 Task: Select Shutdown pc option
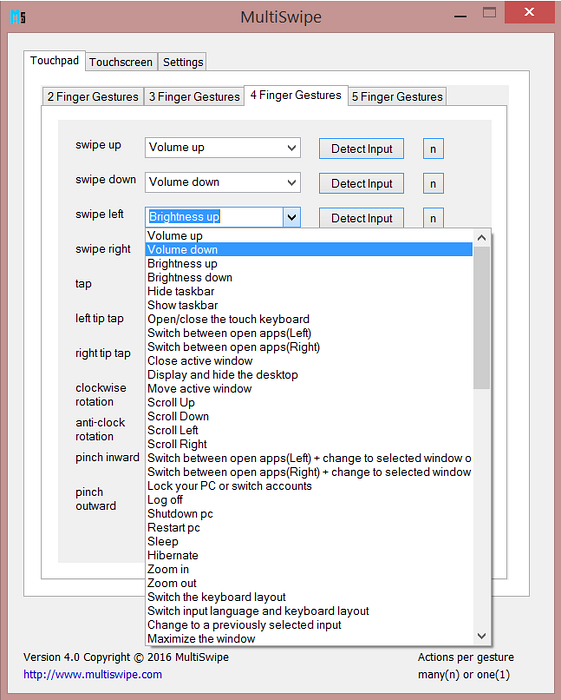309,513
